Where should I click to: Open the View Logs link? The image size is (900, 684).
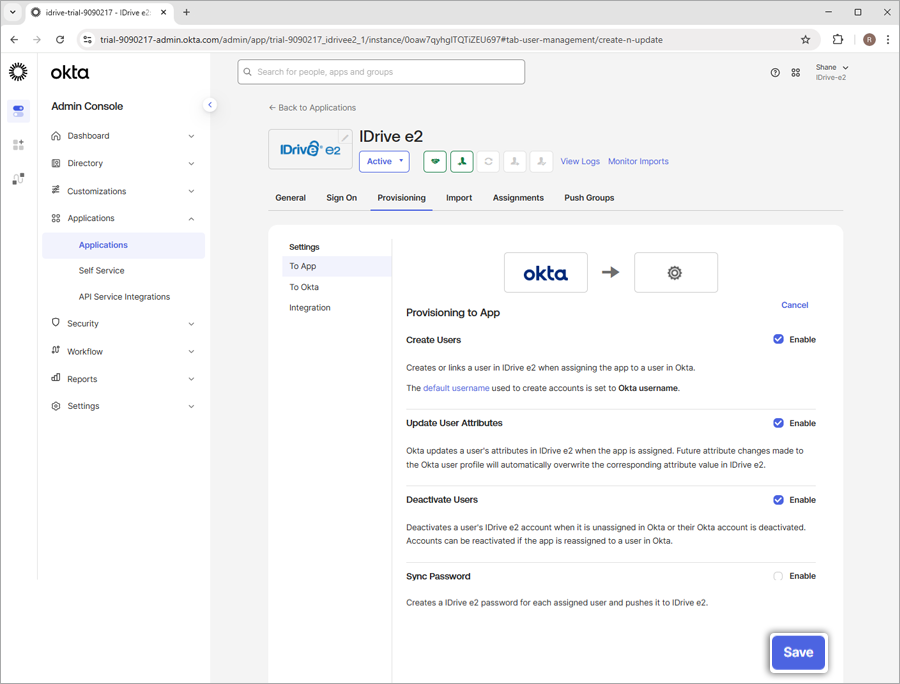tap(580, 161)
